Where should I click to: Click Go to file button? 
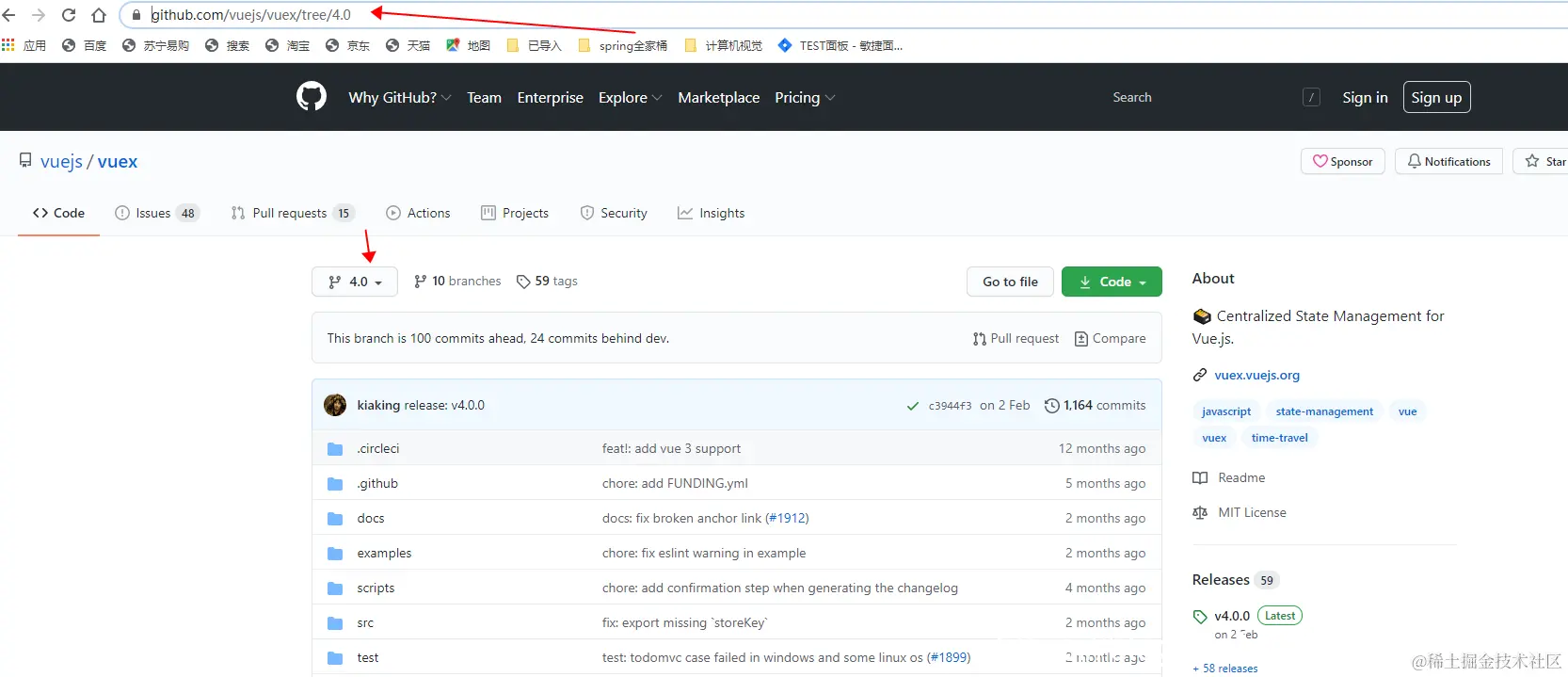pyautogui.click(x=1010, y=282)
